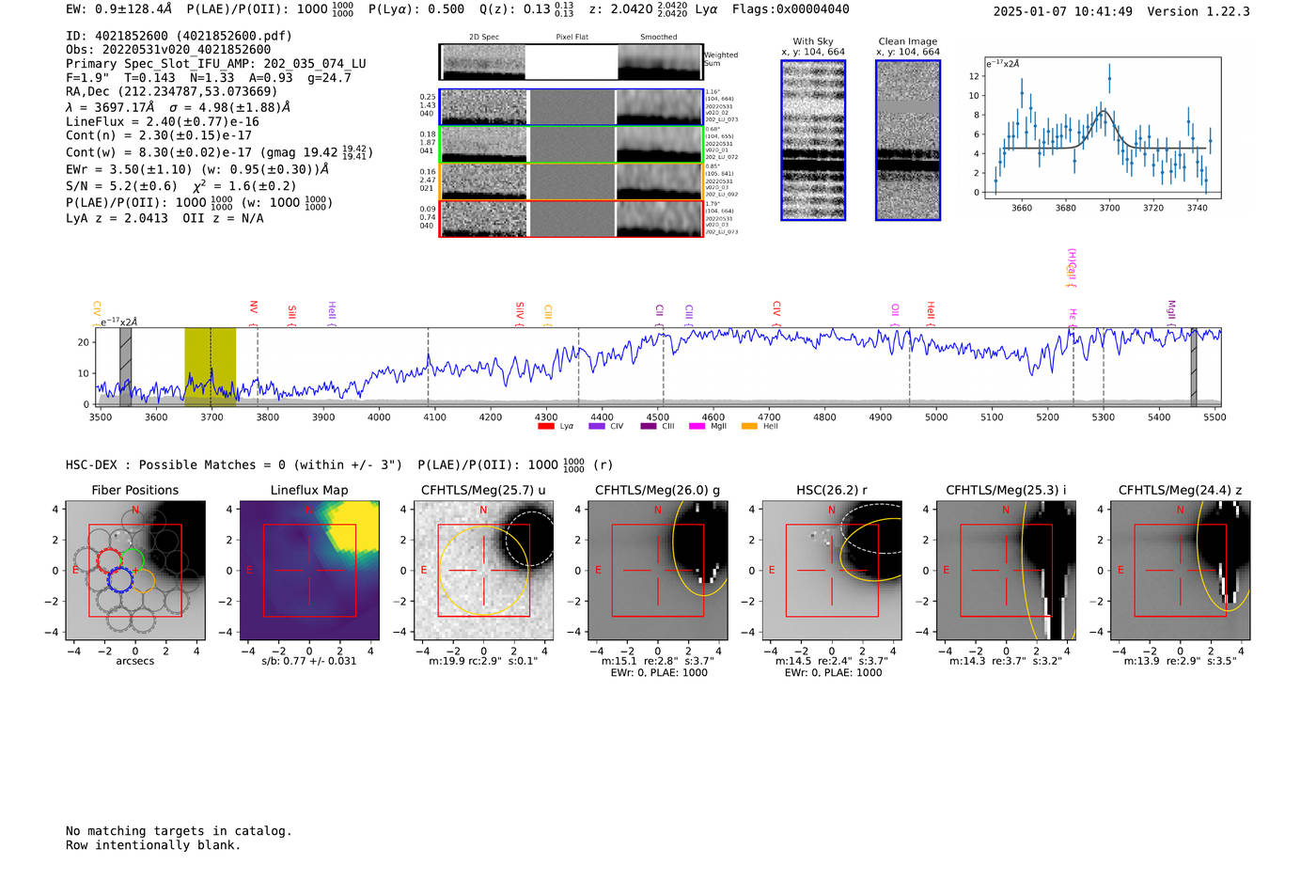Image resolution: width=1316 pixels, height=896 pixels.
Task: Open the With Sky image cutout
Action: (x=813, y=140)
